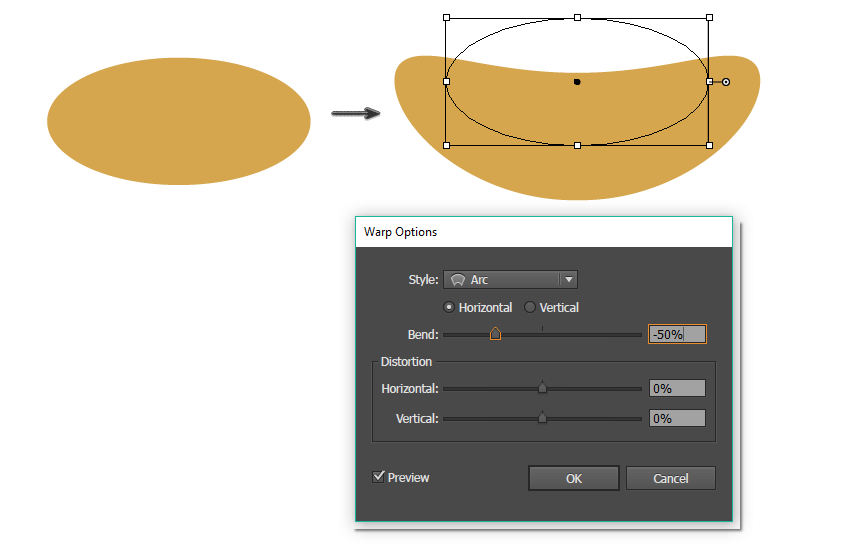Click the bottom-left bounding box handle
This screenshot has width=850, height=551.
(x=446, y=145)
